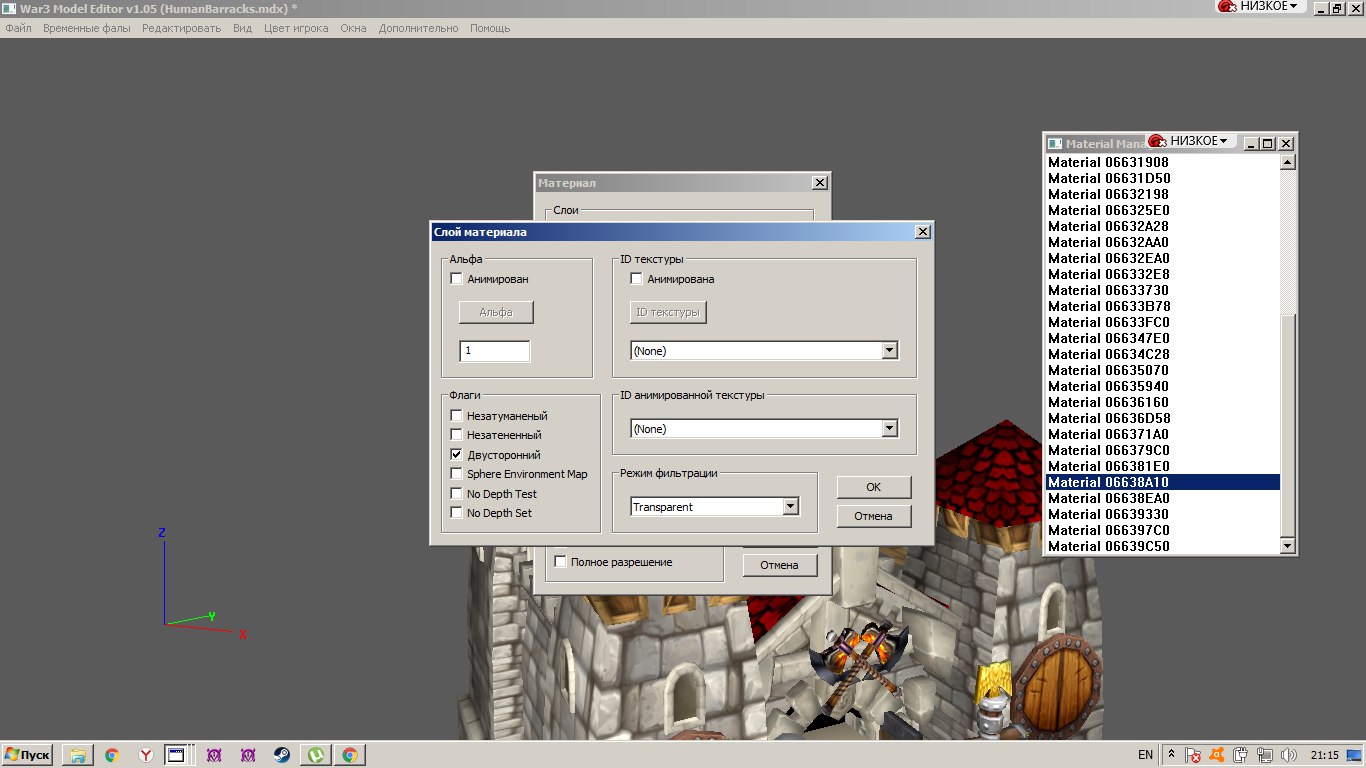Click Material Manager scrollbar down arrow

(x=1288, y=546)
